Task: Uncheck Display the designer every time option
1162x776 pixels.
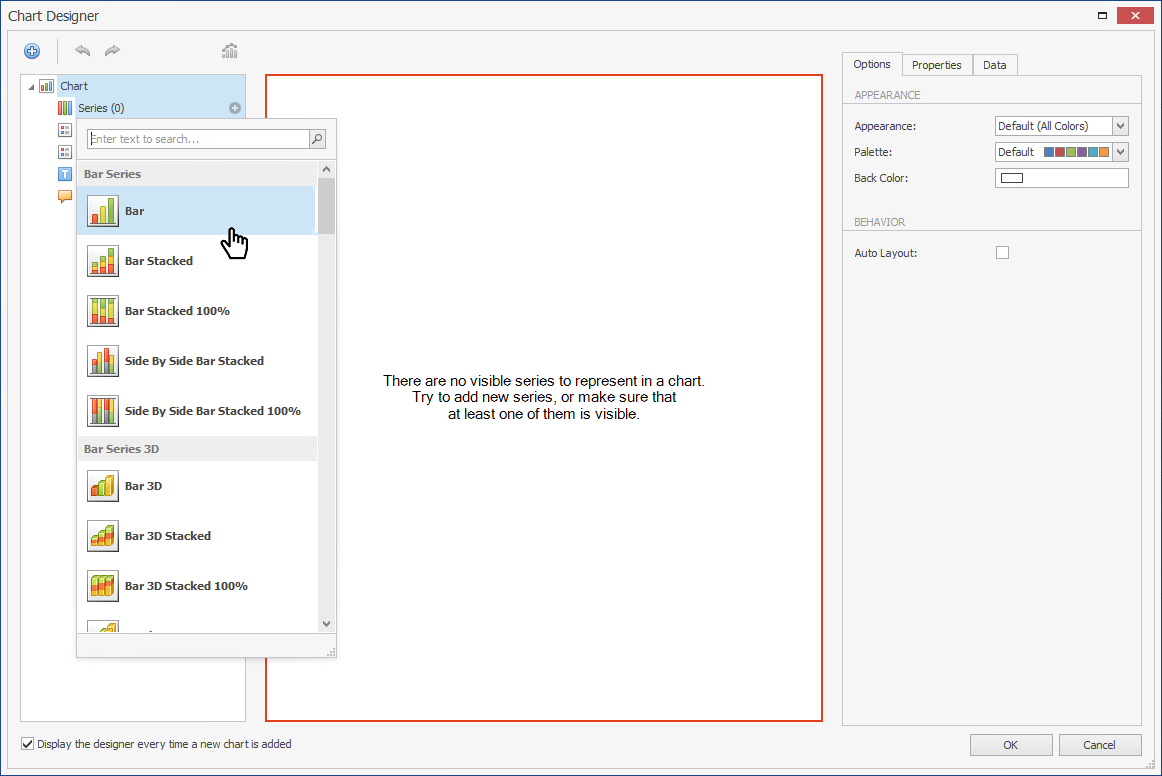Action: [28, 744]
